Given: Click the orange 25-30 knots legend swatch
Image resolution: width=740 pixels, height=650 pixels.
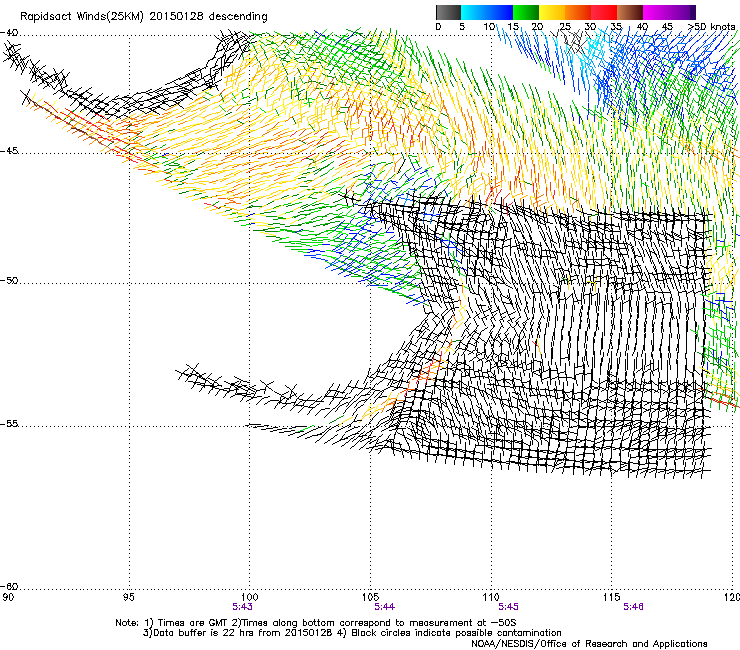Looking at the screenshot, I should [x=578, y=12].
